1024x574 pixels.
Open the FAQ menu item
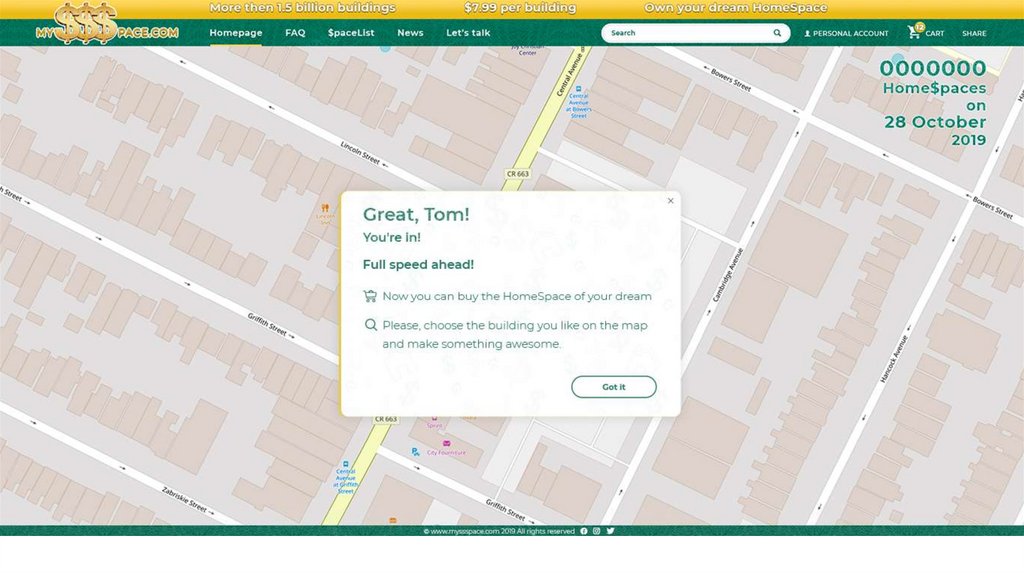tap(295, 33)
